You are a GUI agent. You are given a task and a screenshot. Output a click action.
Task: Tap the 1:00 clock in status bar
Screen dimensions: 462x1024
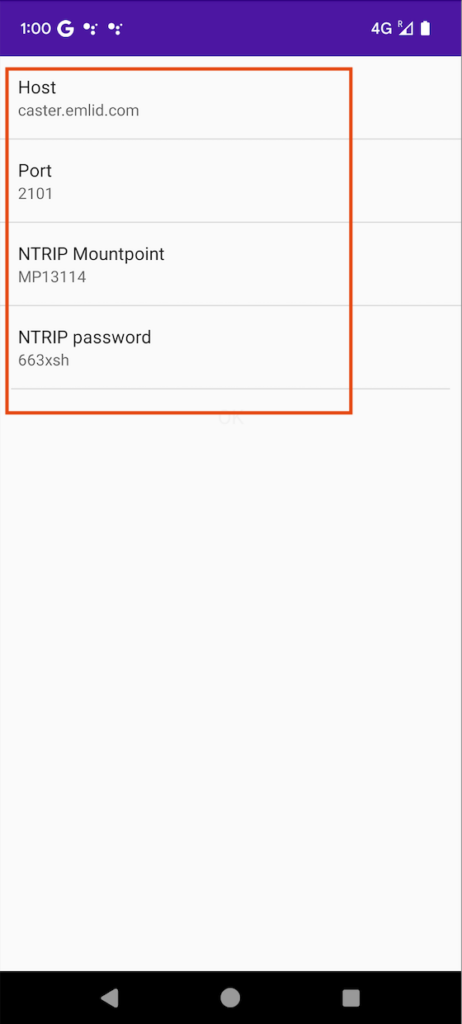point(35,28)
